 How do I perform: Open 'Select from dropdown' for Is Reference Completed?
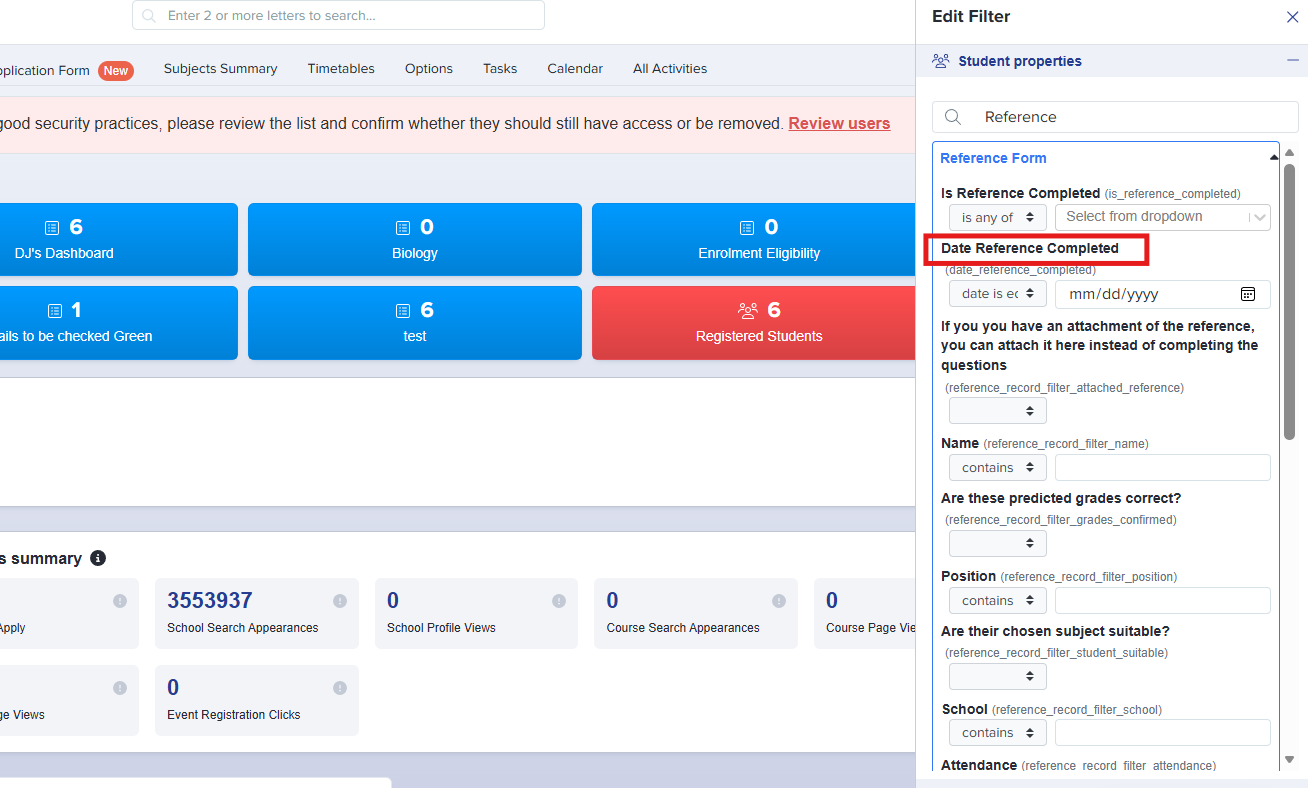1162,217
